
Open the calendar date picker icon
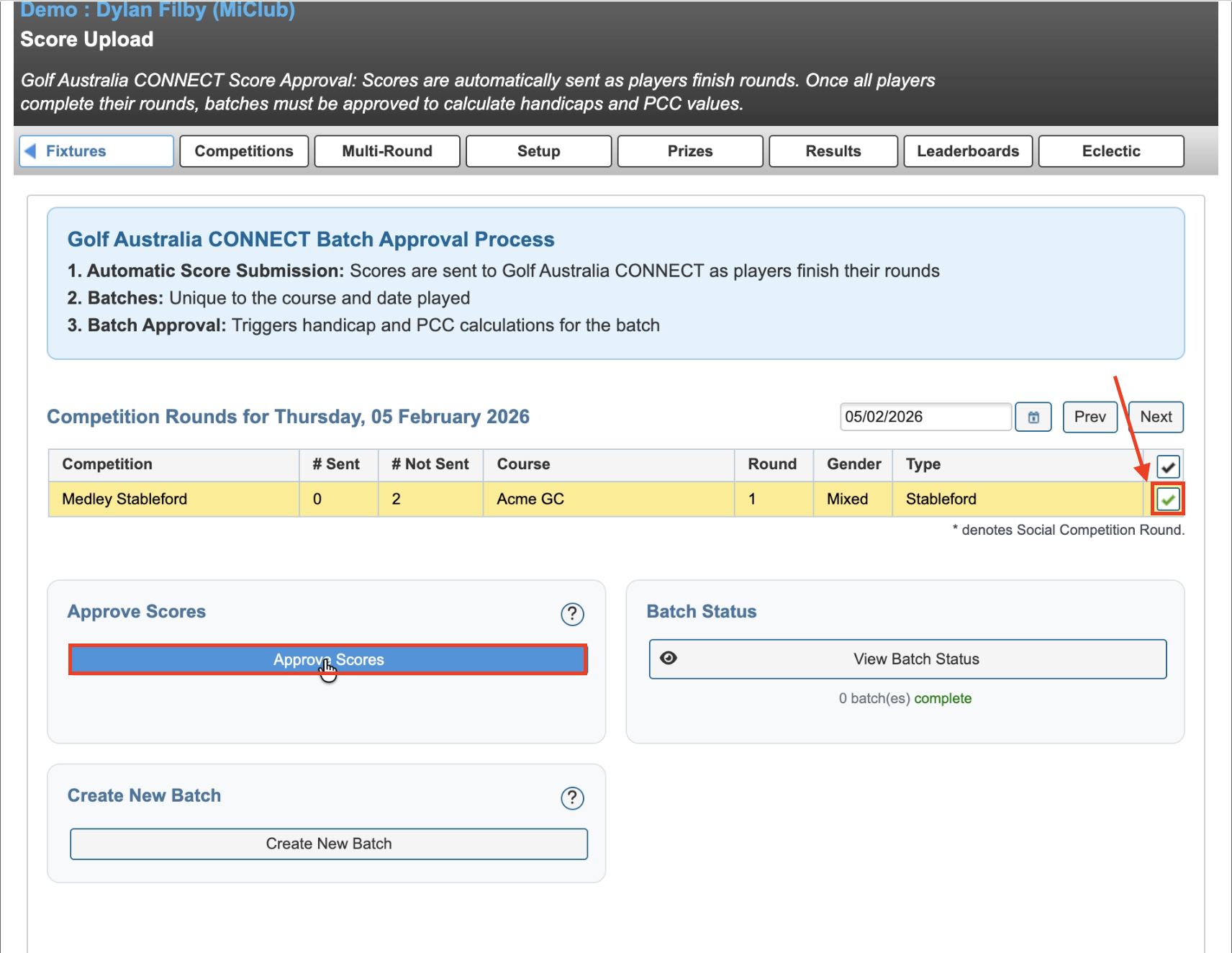click(x=1033, y=417)
